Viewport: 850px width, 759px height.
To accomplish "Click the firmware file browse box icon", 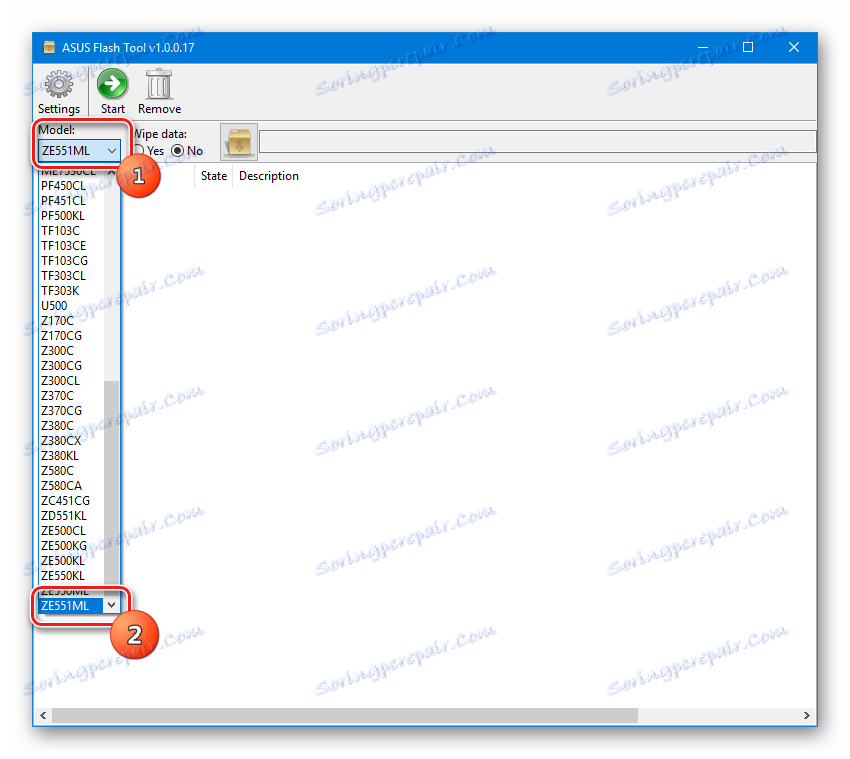I will (x=239, y=142).
